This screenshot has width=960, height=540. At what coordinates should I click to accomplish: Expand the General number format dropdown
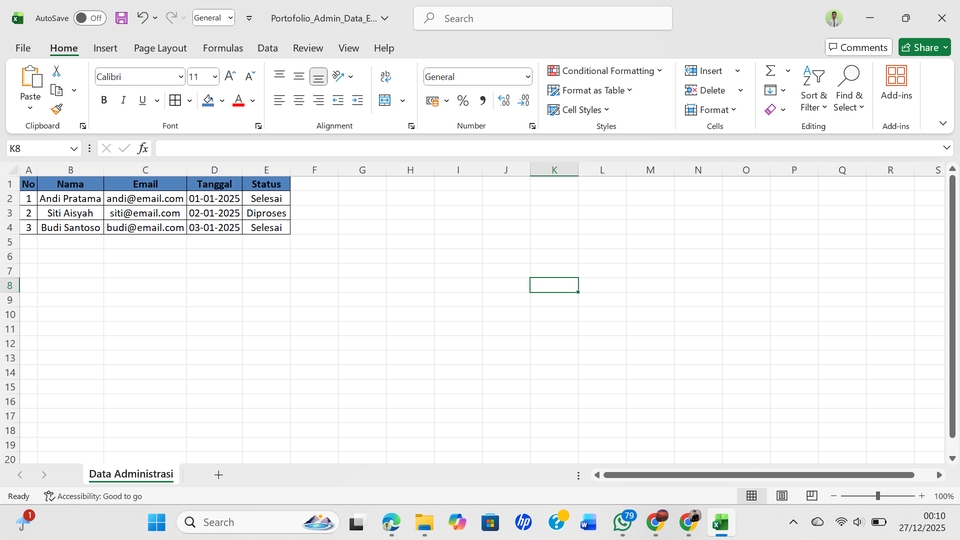(528, 77)
